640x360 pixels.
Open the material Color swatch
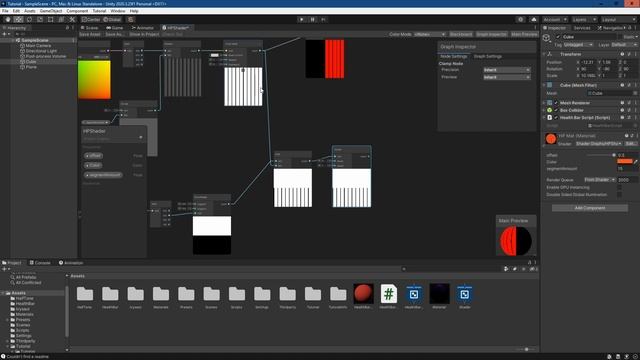coord(624,162)
